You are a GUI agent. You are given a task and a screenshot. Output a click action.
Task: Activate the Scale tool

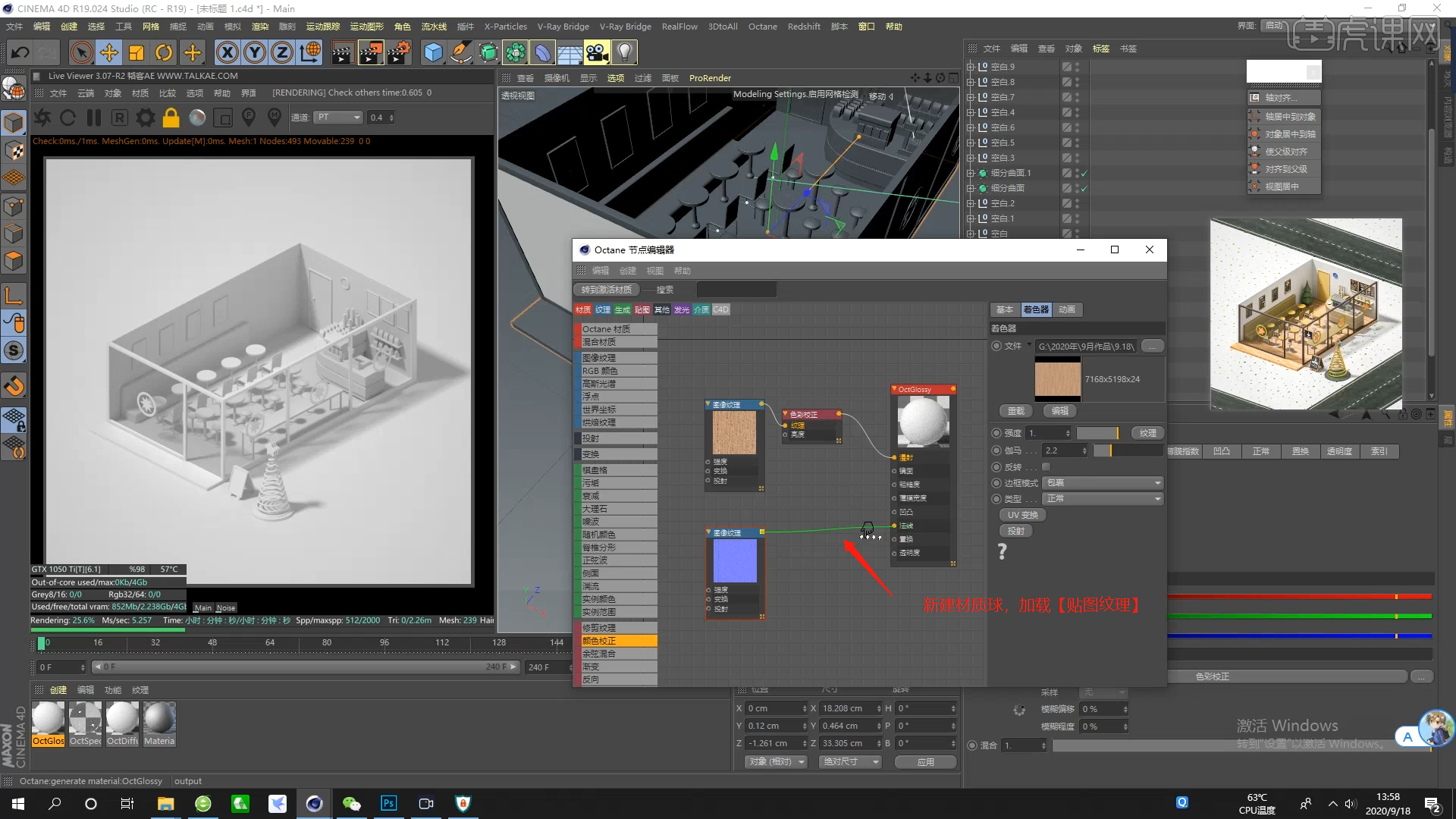coord(136,52)
